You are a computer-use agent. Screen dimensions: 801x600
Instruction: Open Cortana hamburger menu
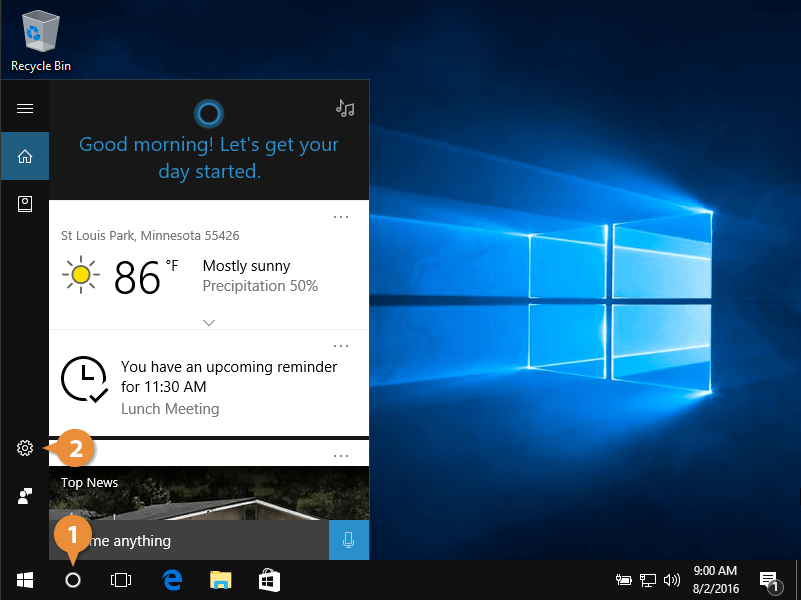click(x=25, y=108)
